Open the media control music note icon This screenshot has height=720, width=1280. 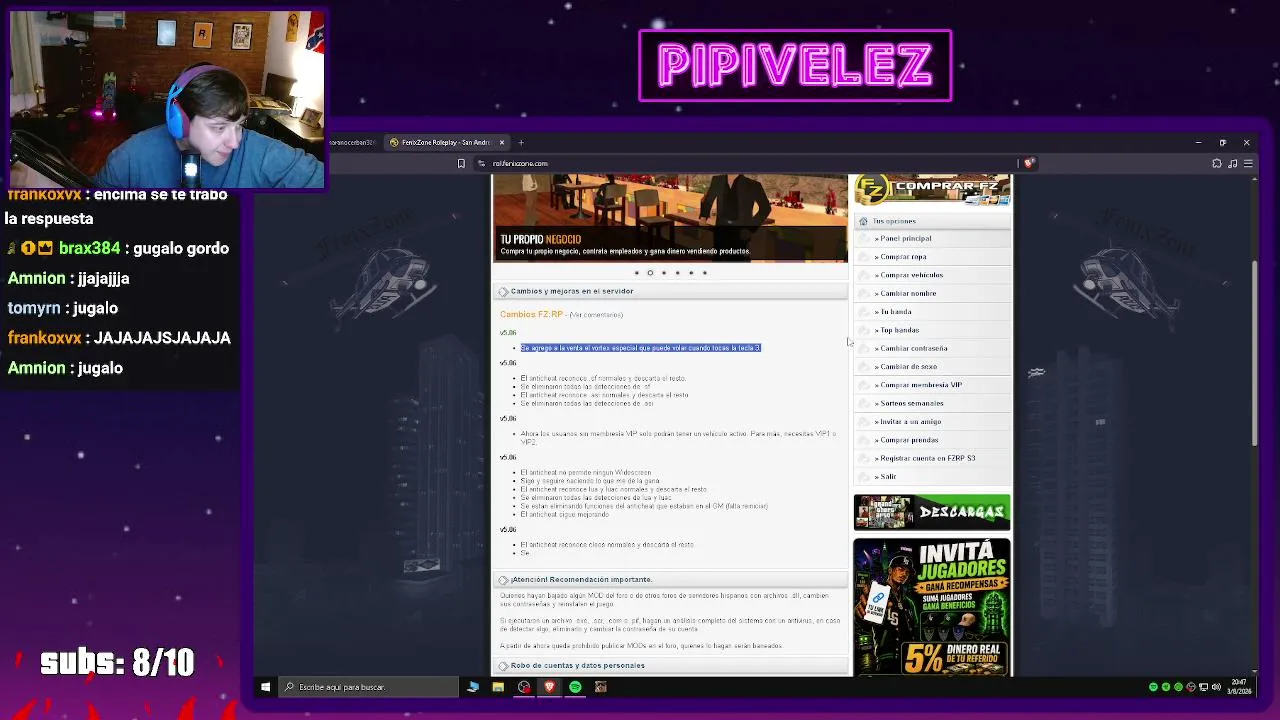click(x=1233, y=163)
